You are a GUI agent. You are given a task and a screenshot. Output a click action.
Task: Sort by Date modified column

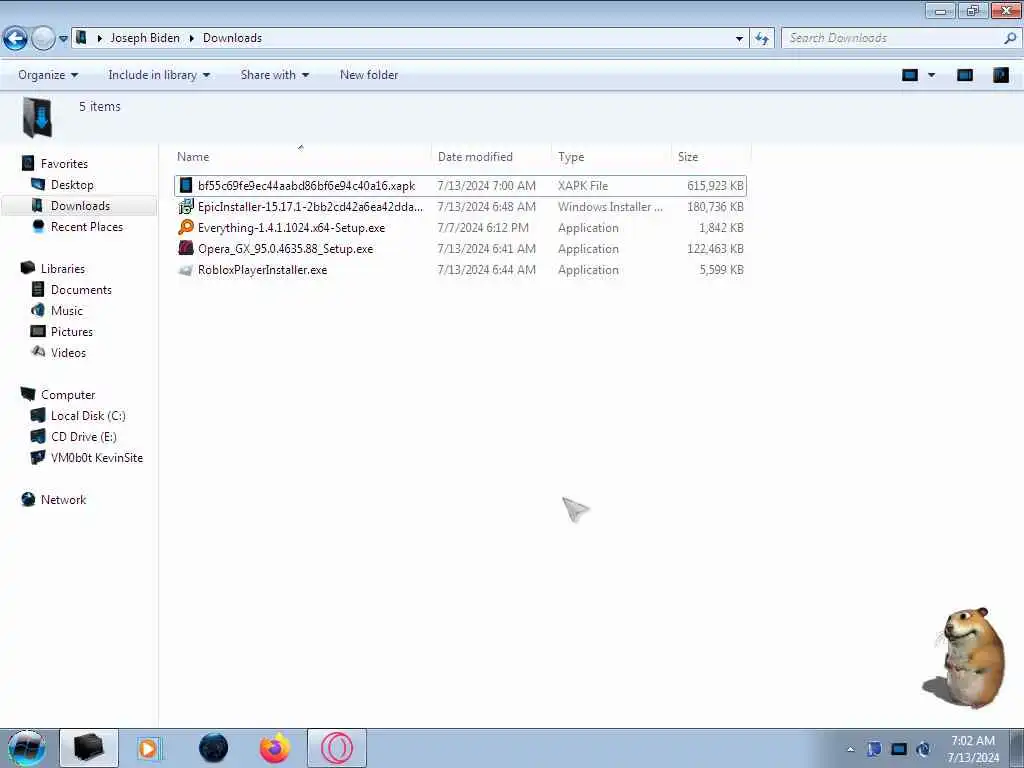pos(475,157)
